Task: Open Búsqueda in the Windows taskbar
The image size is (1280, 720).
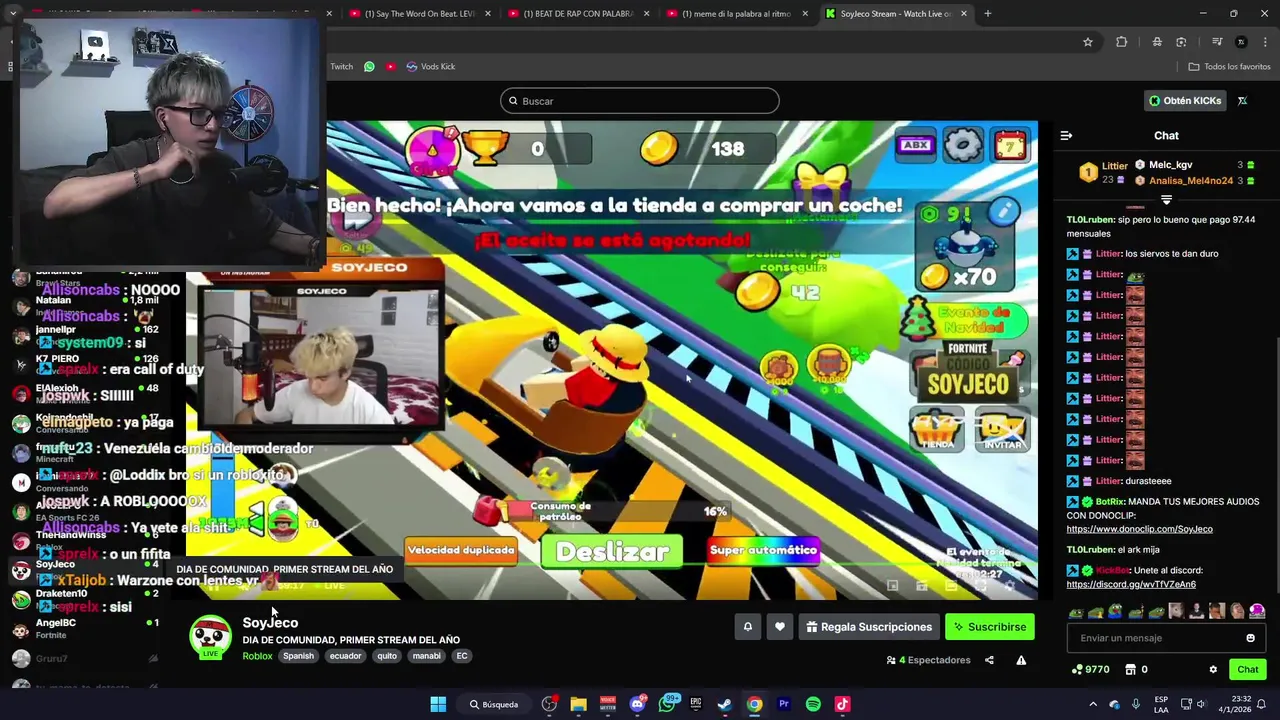Action: coord(494,704)
